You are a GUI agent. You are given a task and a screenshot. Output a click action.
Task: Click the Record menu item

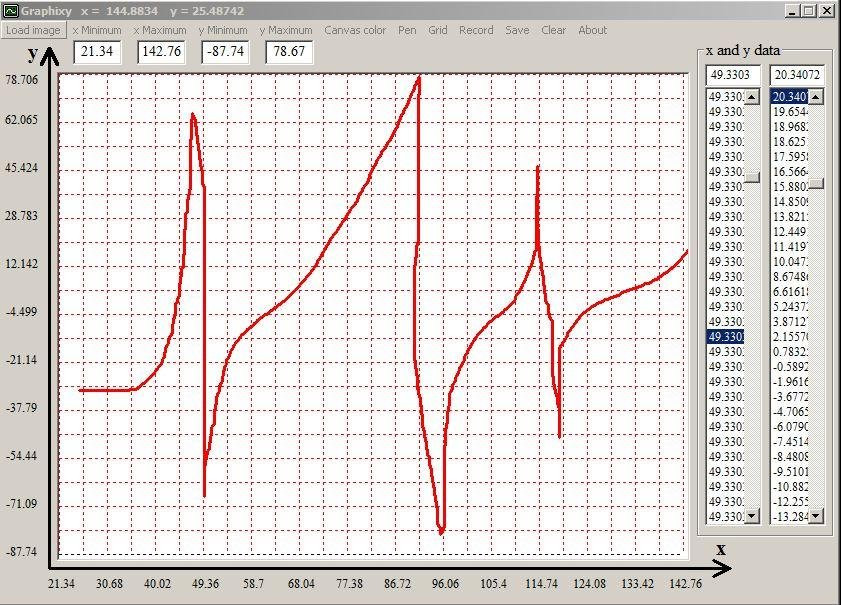point(476,30)
